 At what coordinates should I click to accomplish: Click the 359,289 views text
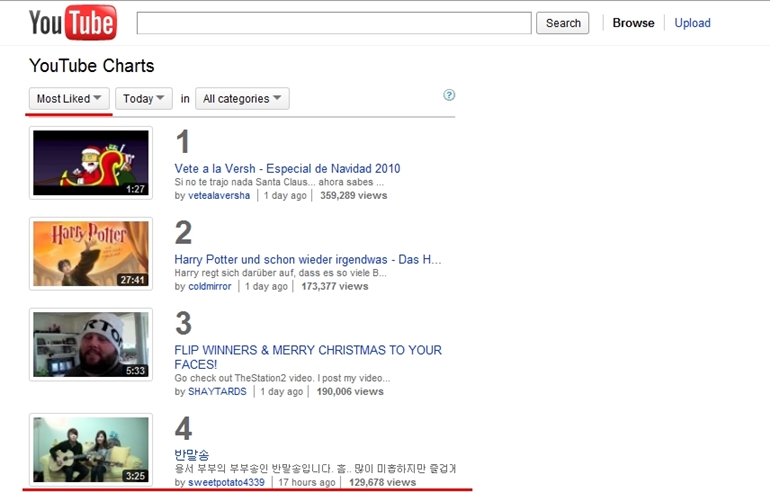coord(354,195)
